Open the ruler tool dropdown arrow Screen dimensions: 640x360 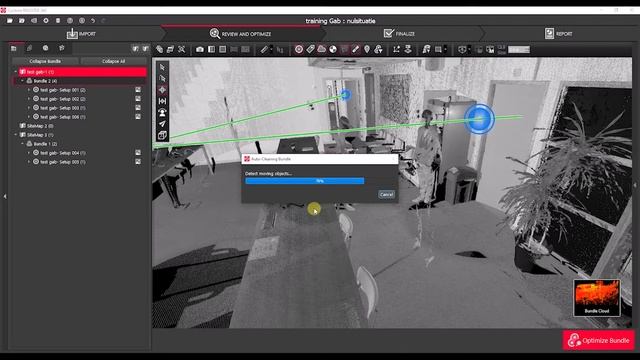(x=271, y=50)
